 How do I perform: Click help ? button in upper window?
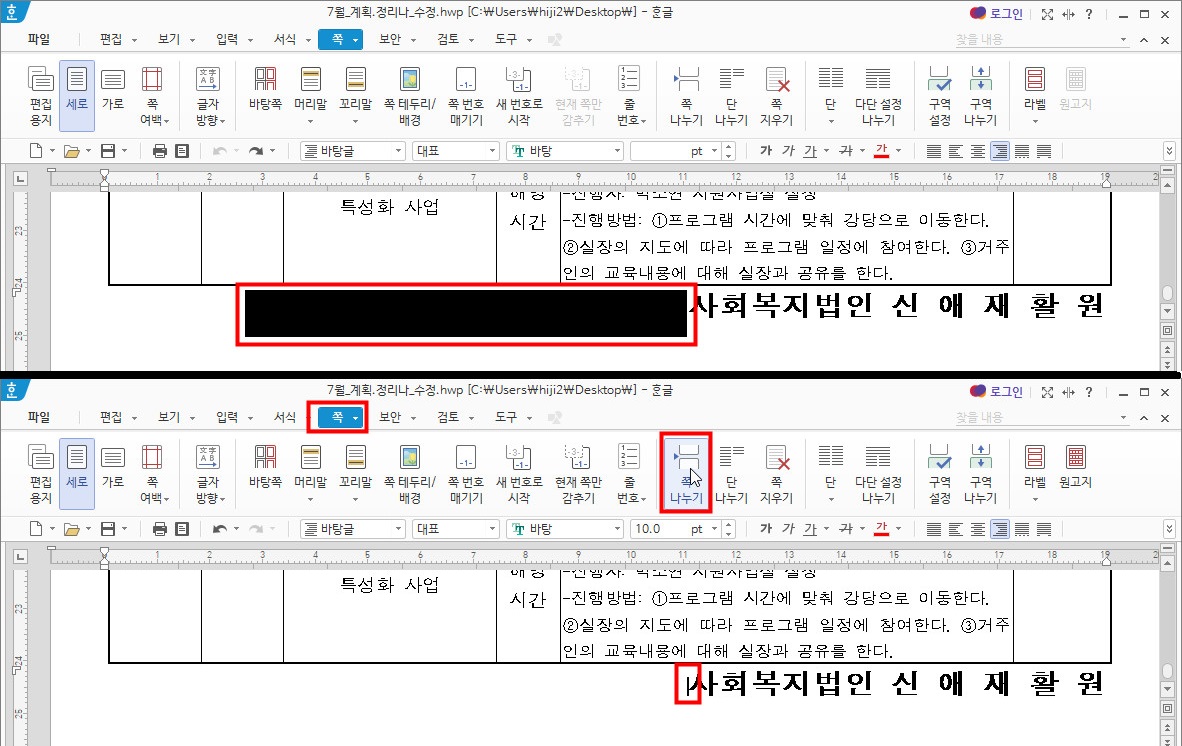tap(1089, 14)
